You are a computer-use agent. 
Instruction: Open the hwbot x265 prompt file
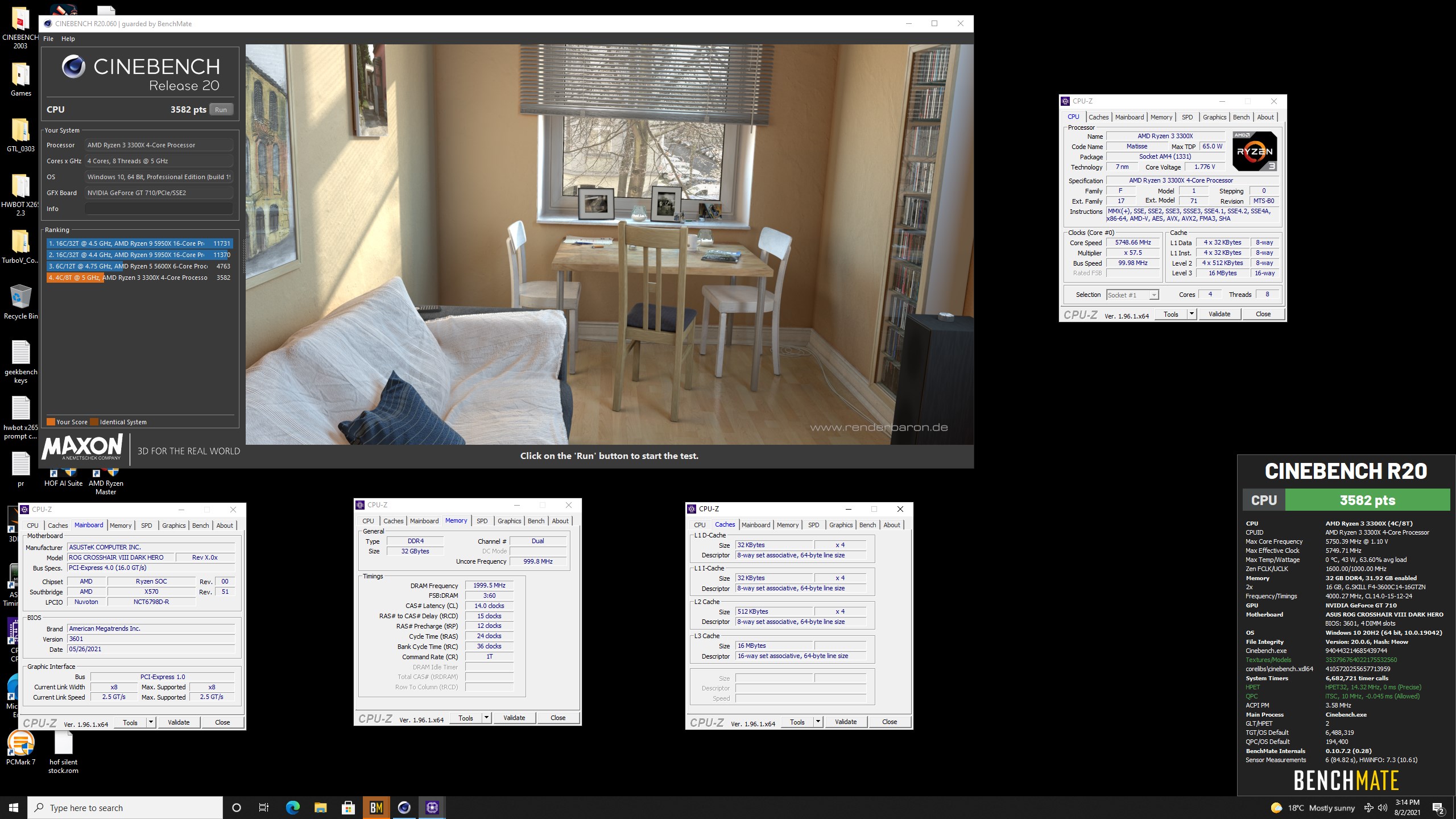click(x=20, y=417)
